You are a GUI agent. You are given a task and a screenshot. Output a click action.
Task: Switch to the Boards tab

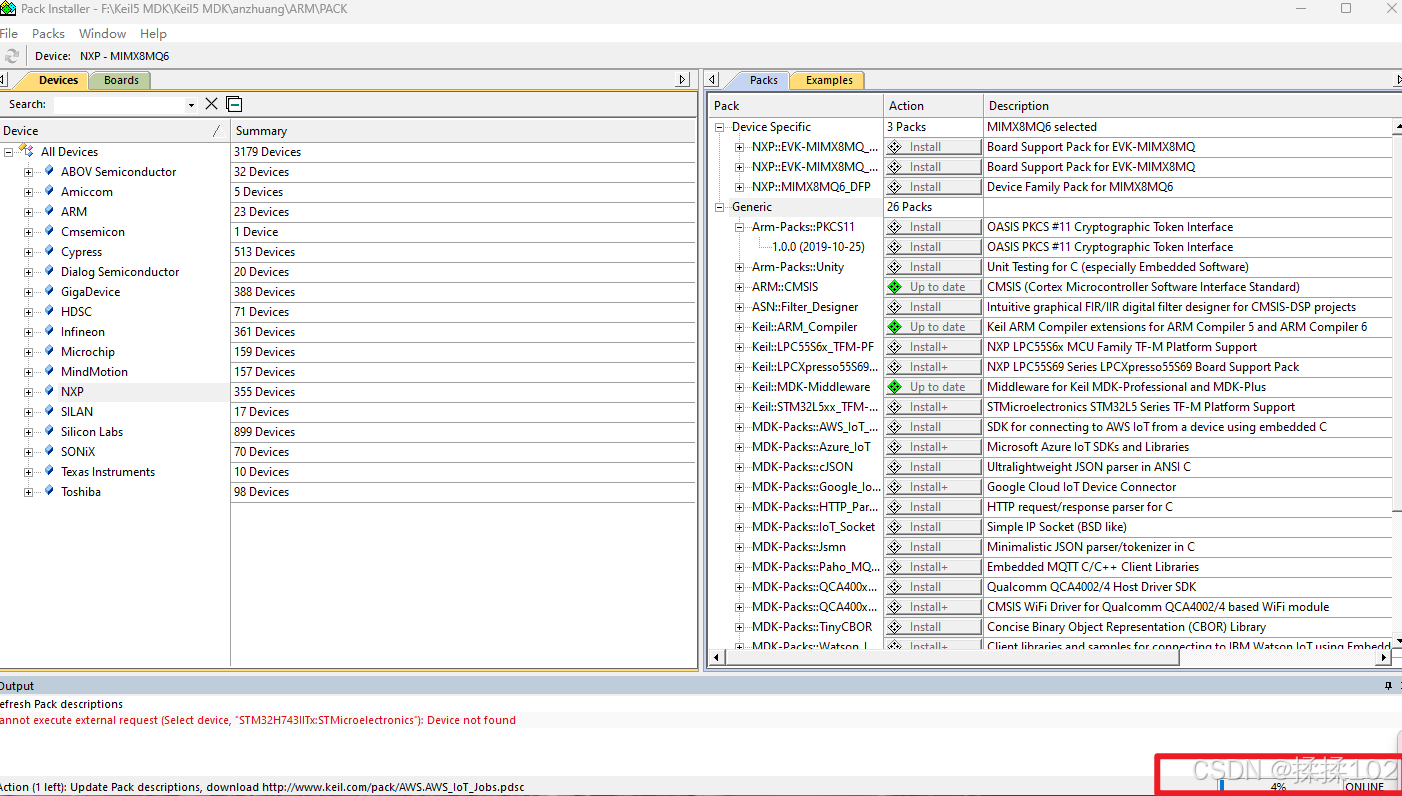coord(121,80)
